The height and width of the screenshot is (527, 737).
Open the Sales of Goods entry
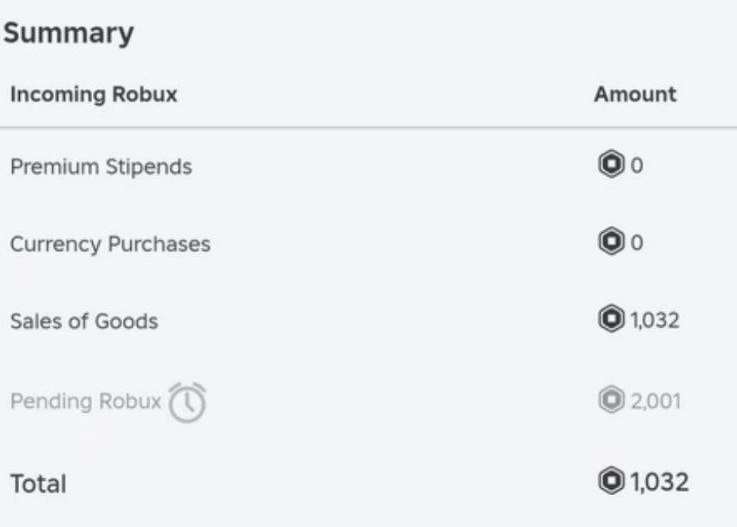84,322
